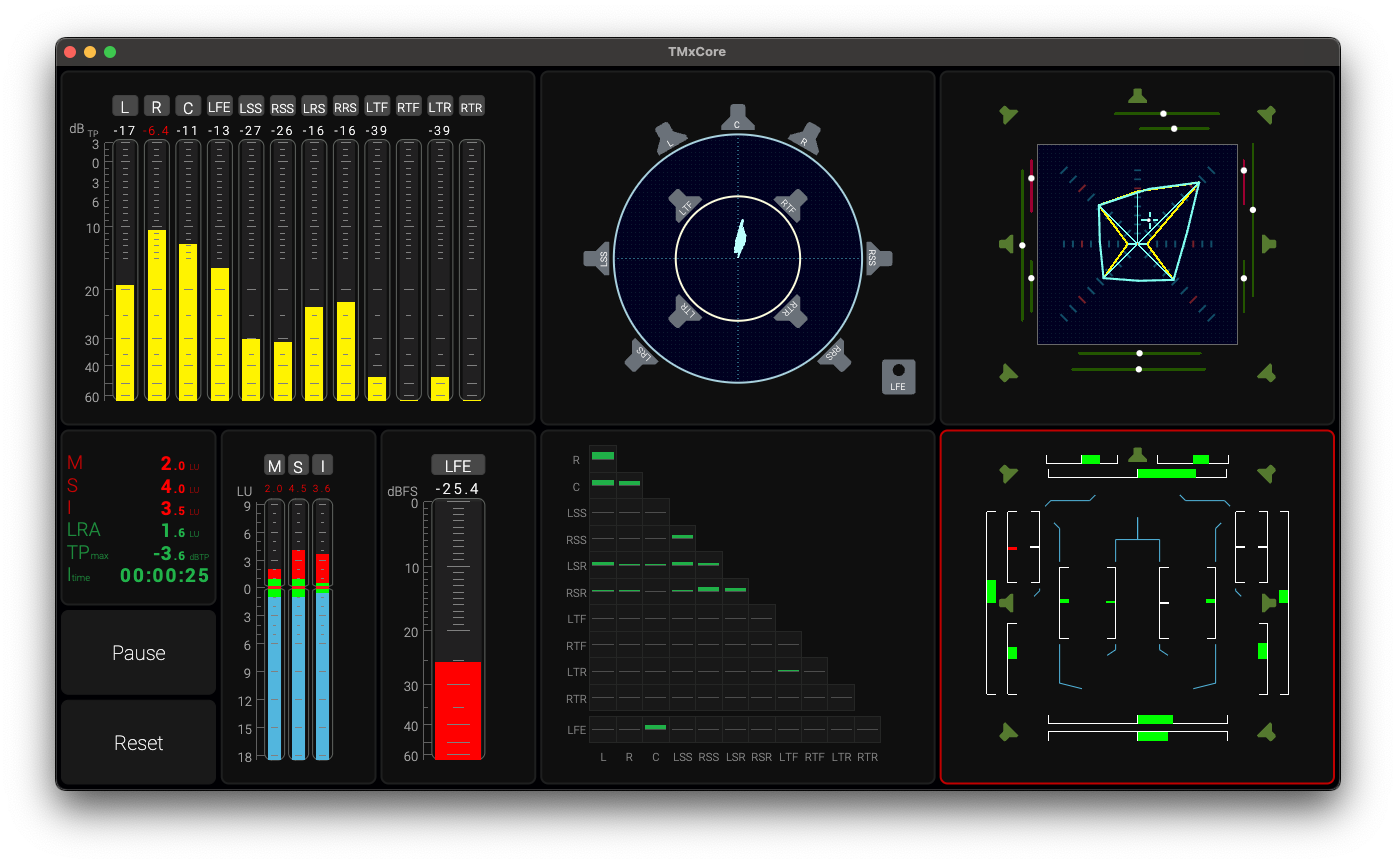Screen dimensions: 1396x864
Task: Pause the loudness measurement
Action: click(x=138, y=653)
